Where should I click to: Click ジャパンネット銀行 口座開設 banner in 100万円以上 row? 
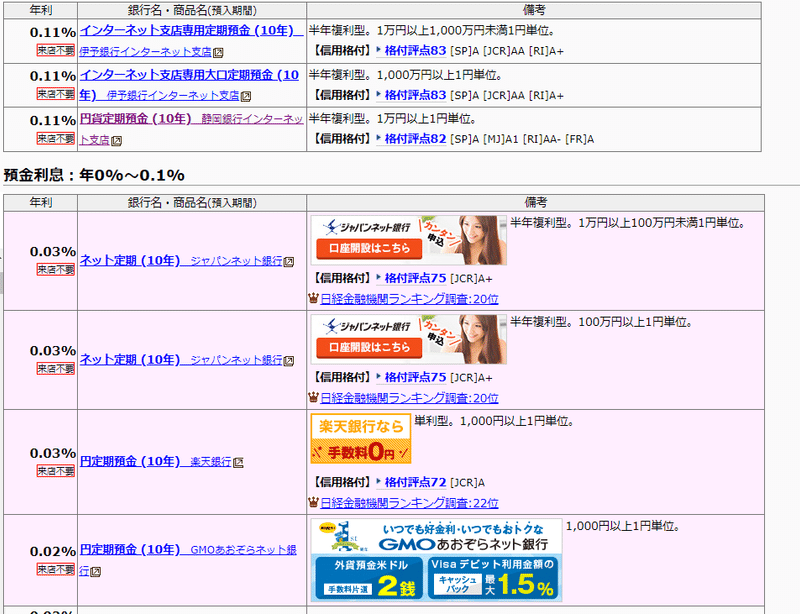coord(409,339)
